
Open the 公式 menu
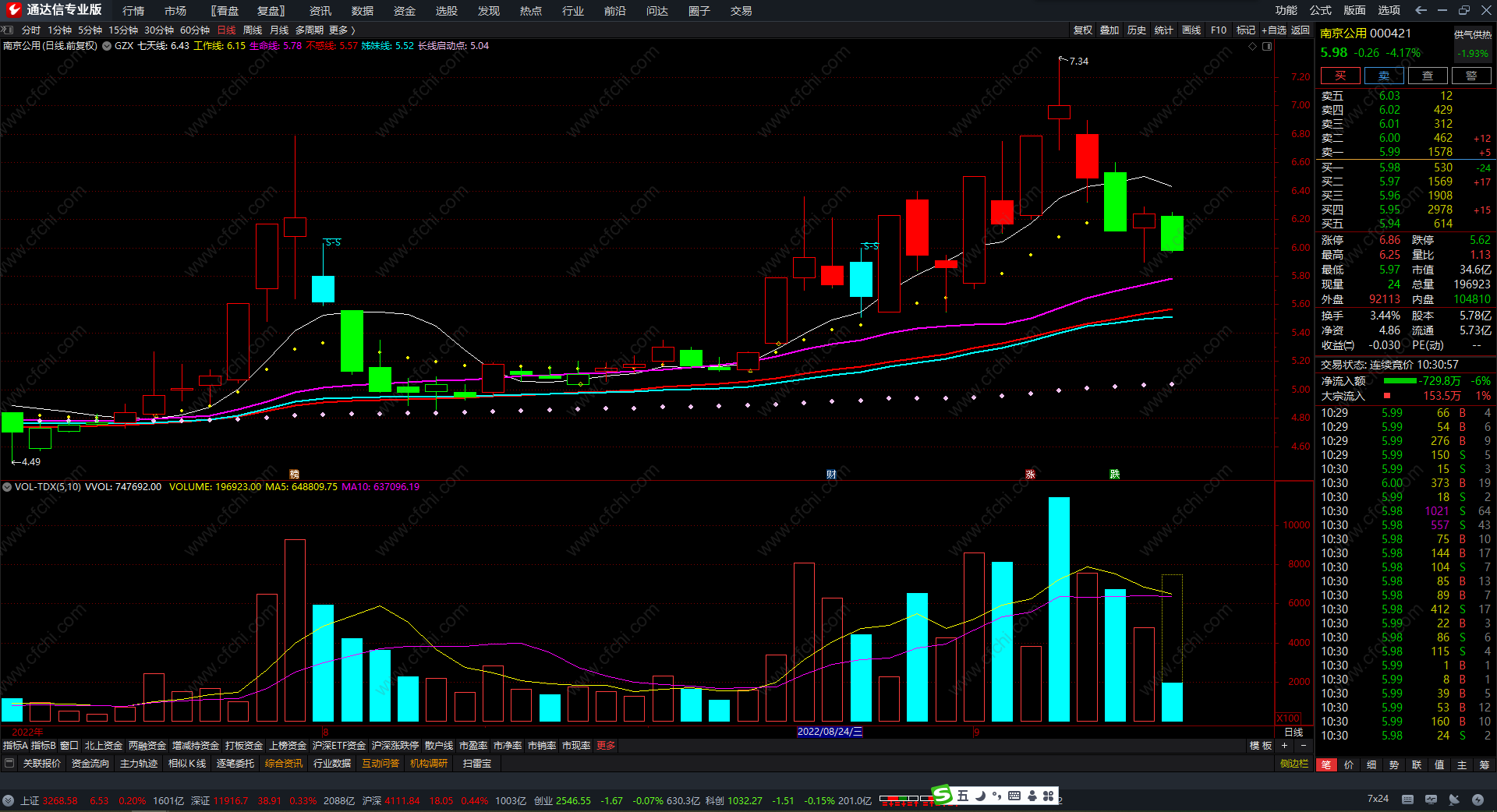1321,10
